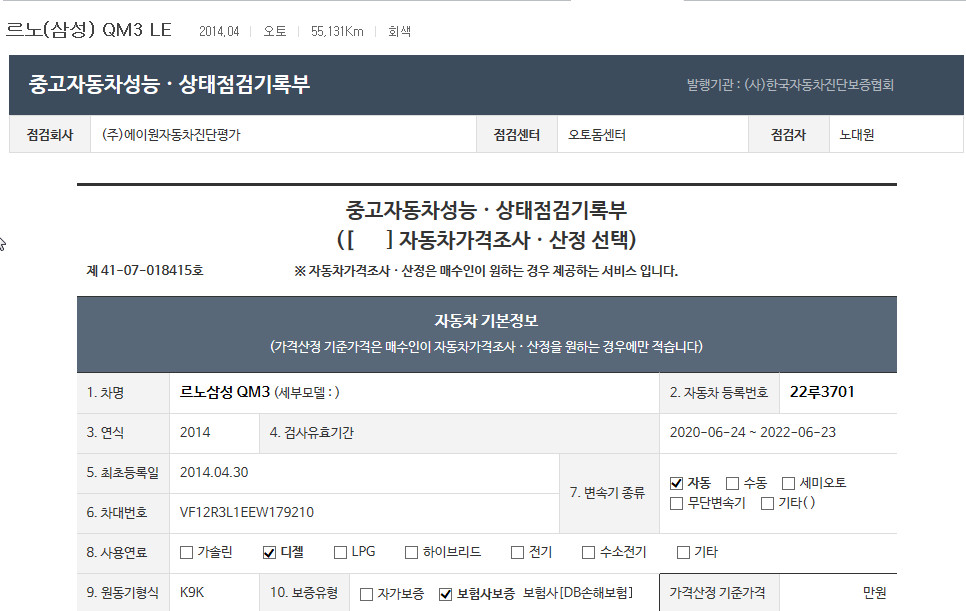Viewport: 966px width, 611px height.
Task: Select the 점검센터 label cell
Action: pos(517,134)
